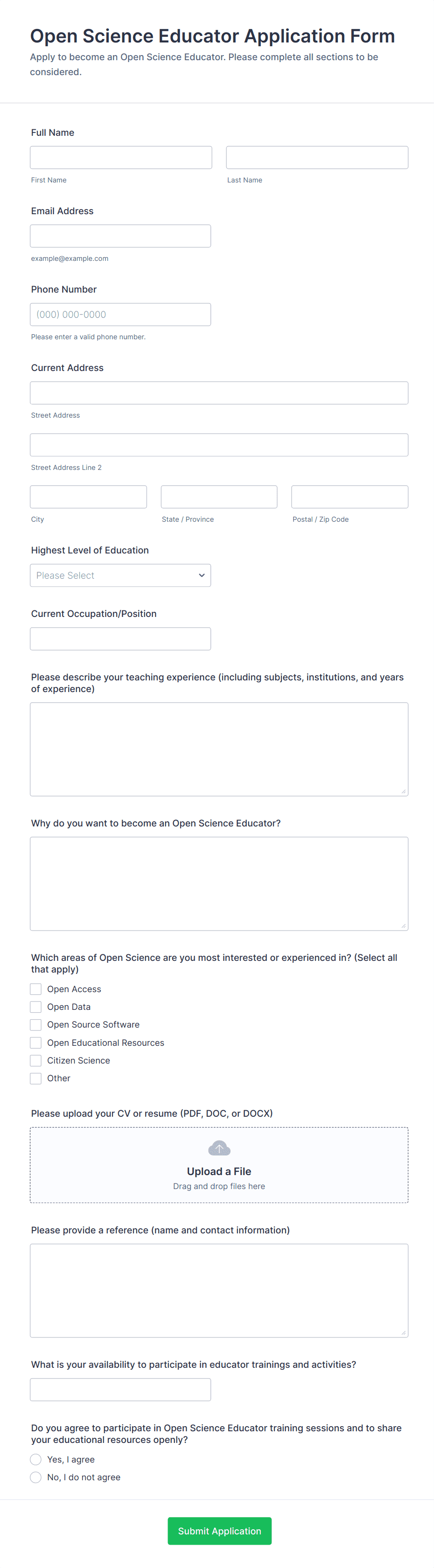Click the Last Name input field

pos(316,156)
